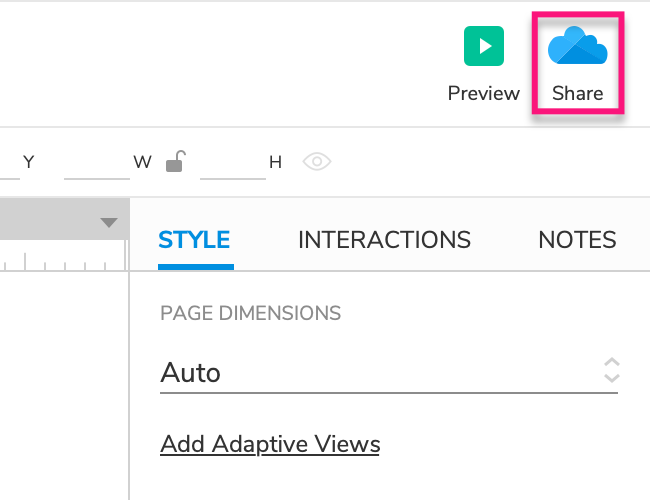This screenshot has height=500, width=650.
Task: Click the horizontal ruler above the canvas
Action: pyautogui.click(x=60, y=261)
